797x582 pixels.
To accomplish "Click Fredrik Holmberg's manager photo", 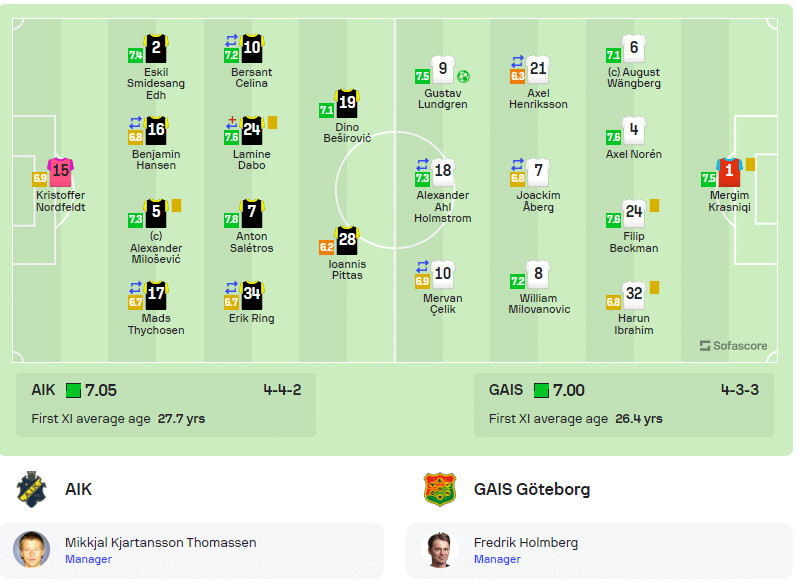I will point(440,549).
